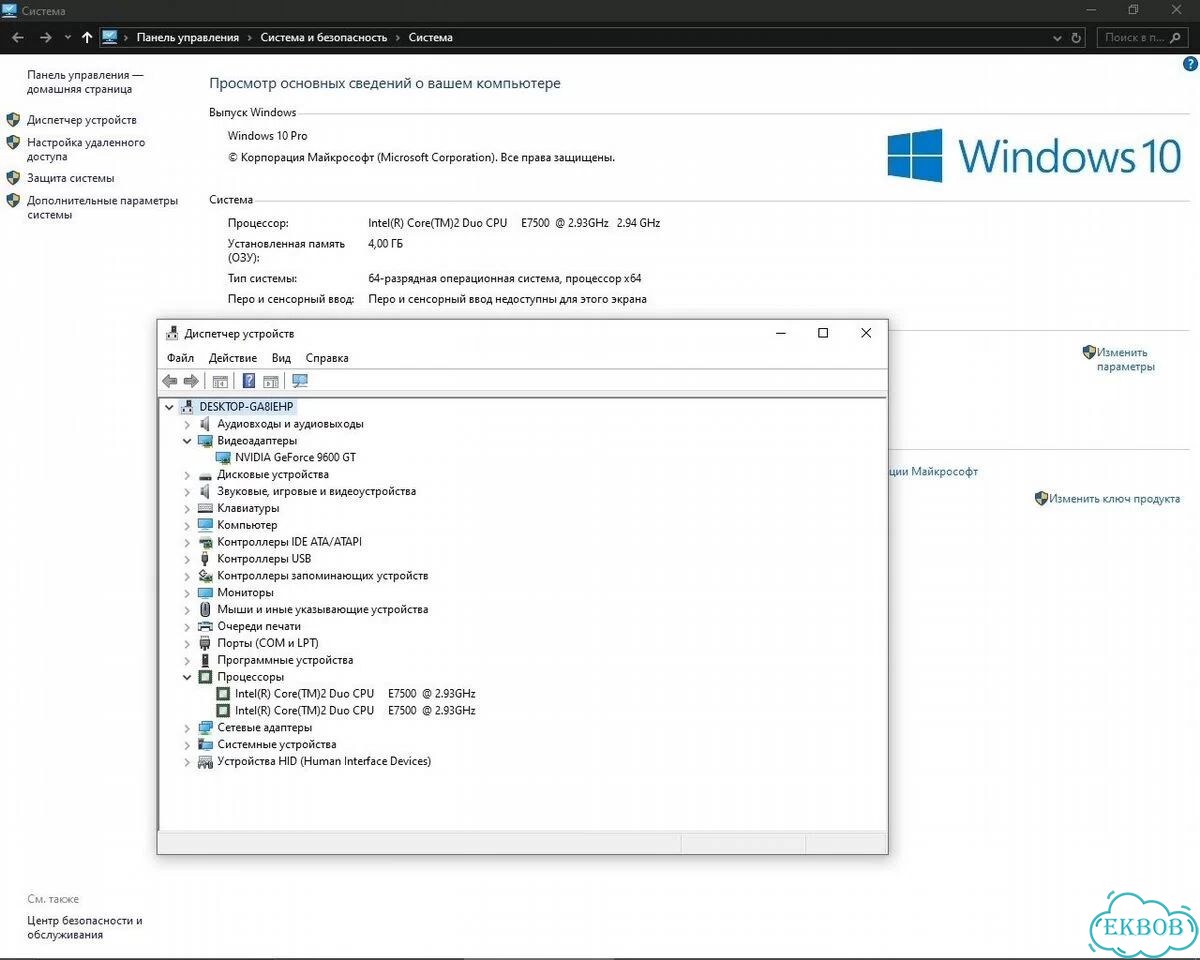Click the show/hide console tree toolbar icon

pyautogui.click(x=220, y=381)
